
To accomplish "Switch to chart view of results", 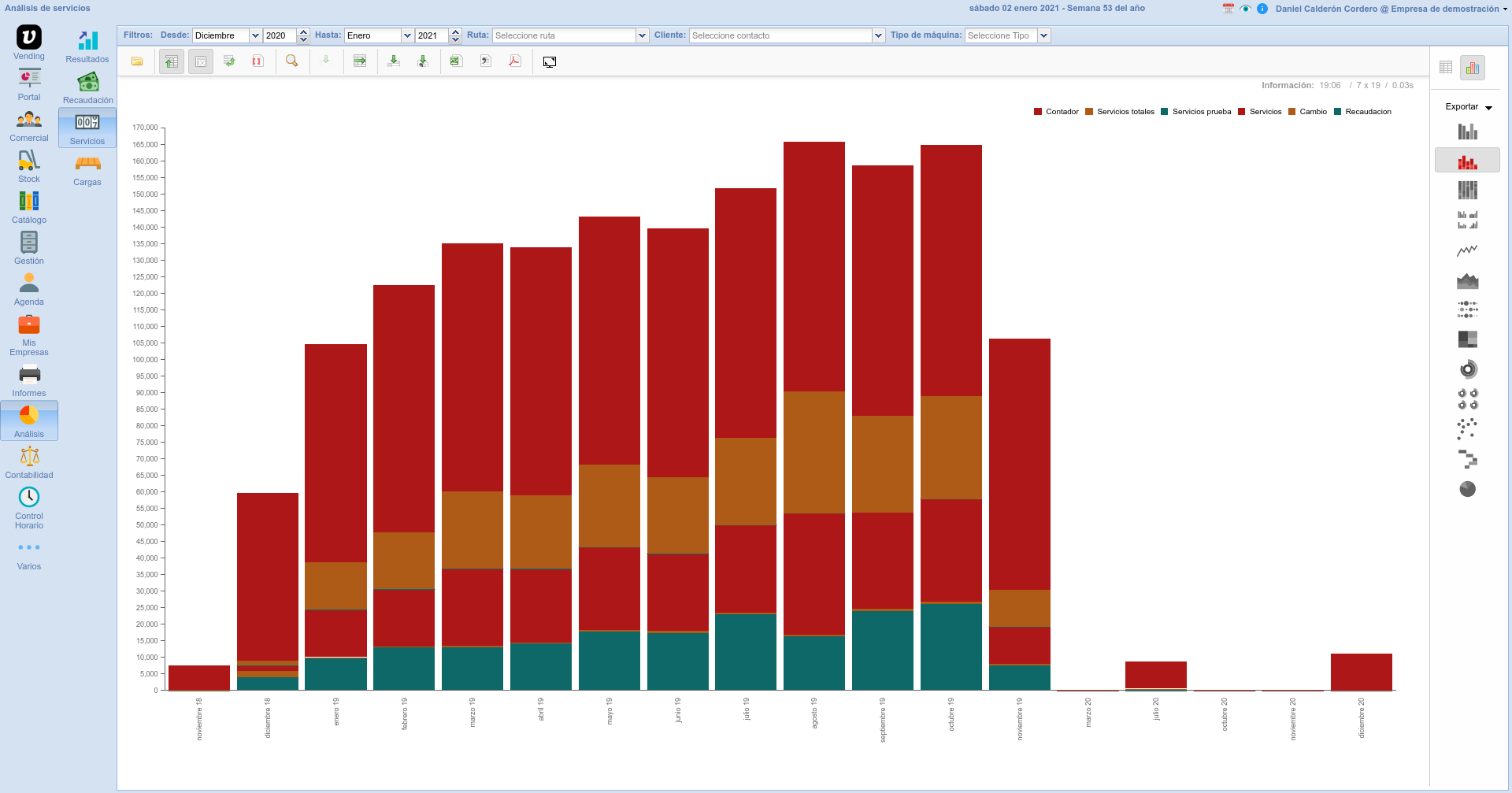I will tap(1472, 68).
